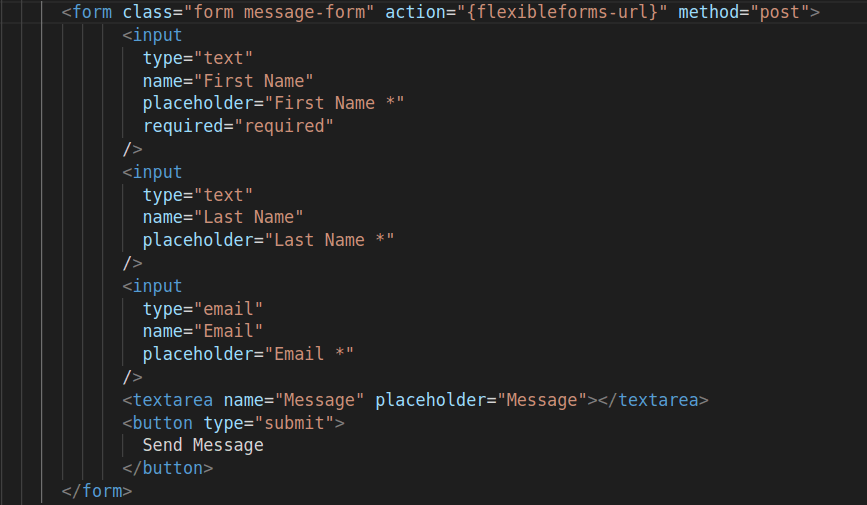
Task: Click the first input tag opening
Action: coord(152,35)
